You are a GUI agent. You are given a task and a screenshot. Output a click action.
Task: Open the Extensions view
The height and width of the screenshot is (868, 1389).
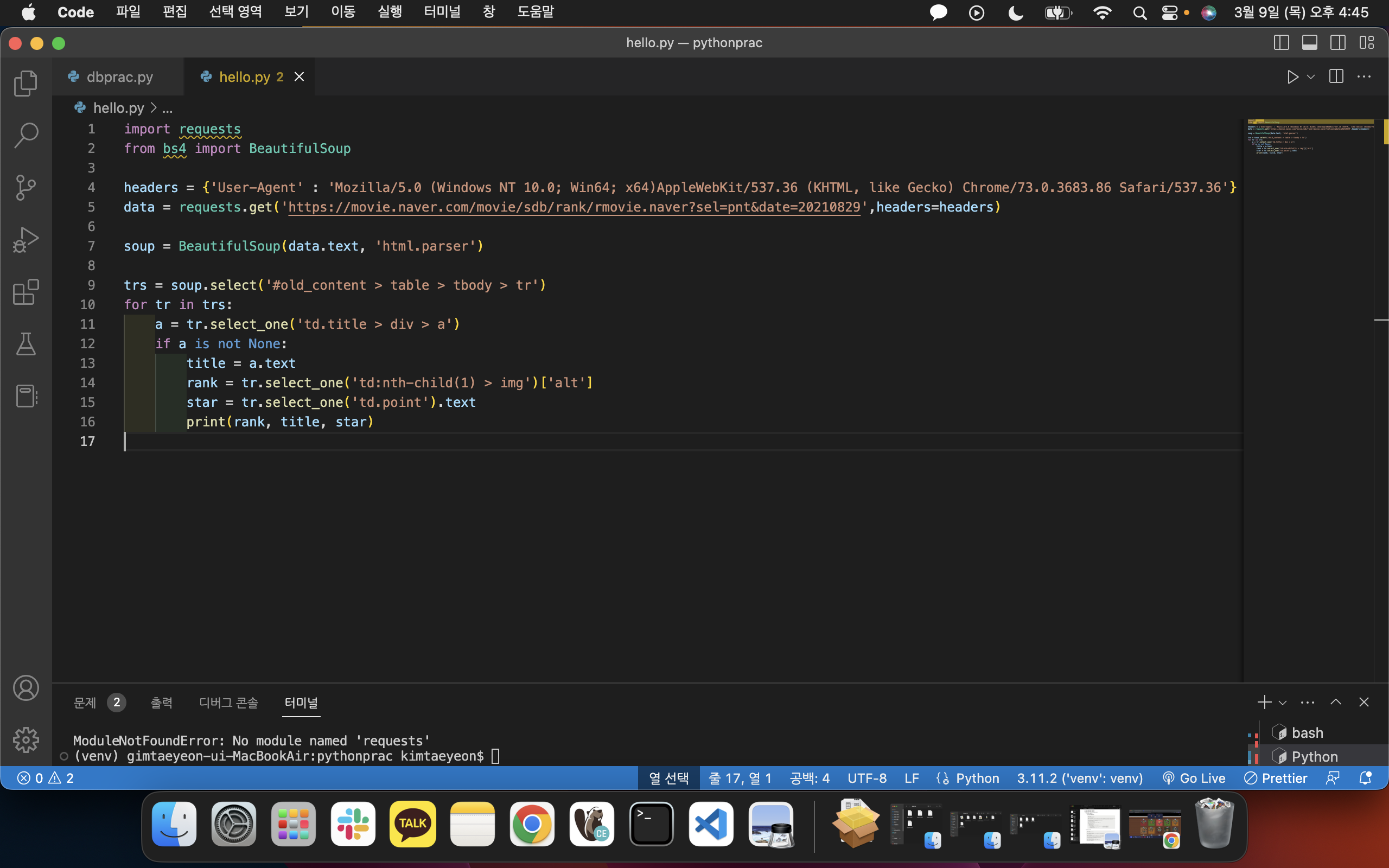coord(26,292)
